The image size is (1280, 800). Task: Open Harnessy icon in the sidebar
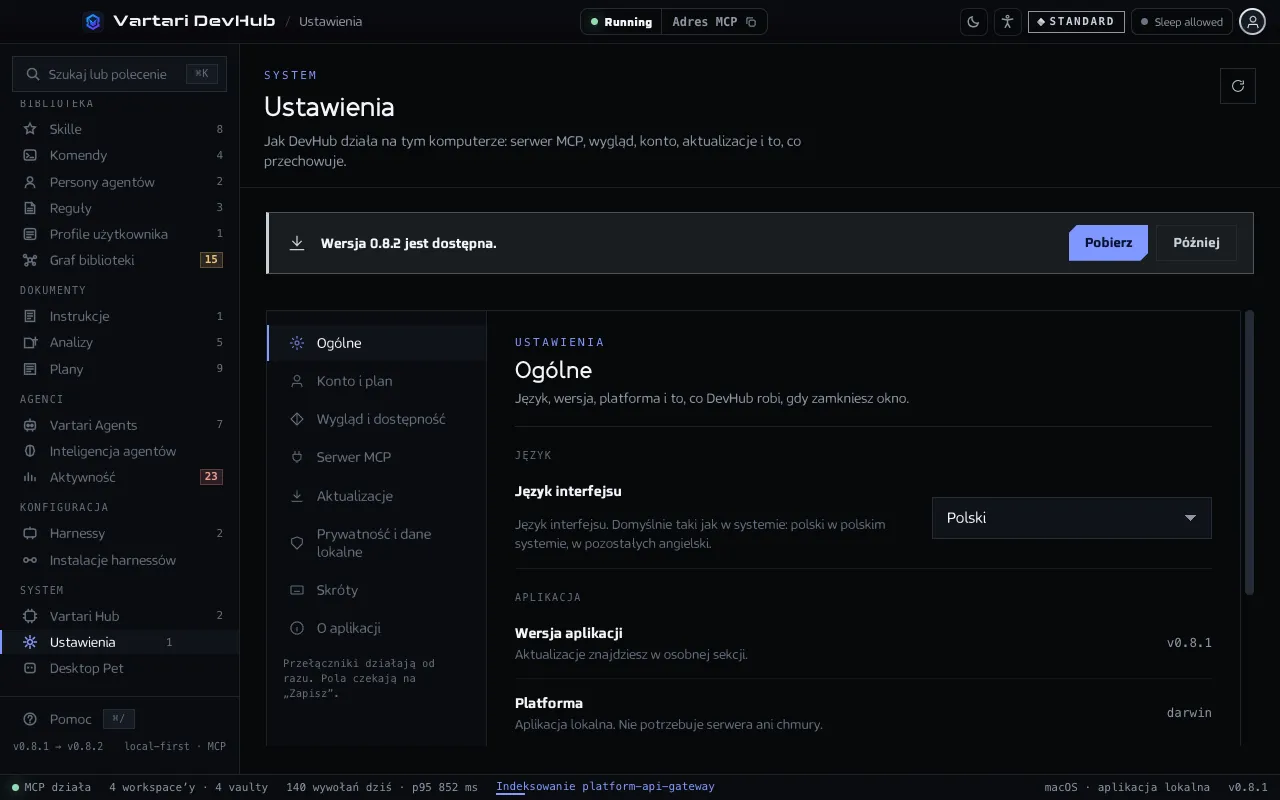tap(30, 533)
